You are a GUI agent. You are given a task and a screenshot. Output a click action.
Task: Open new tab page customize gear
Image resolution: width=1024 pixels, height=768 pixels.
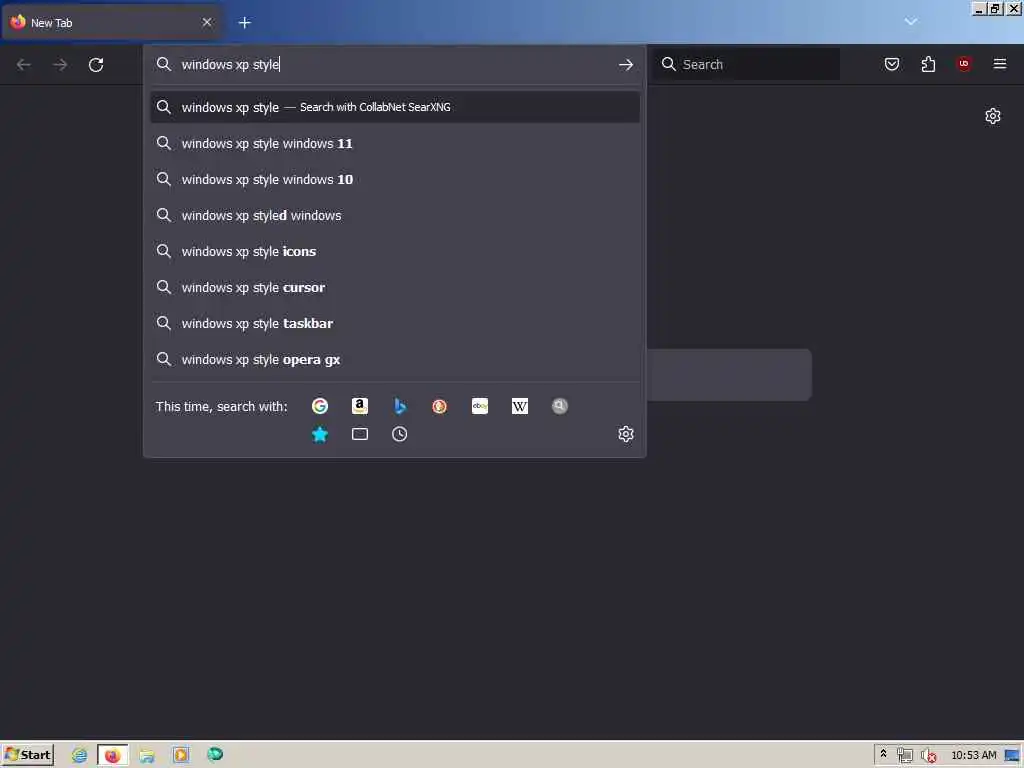tap(993, 116)
